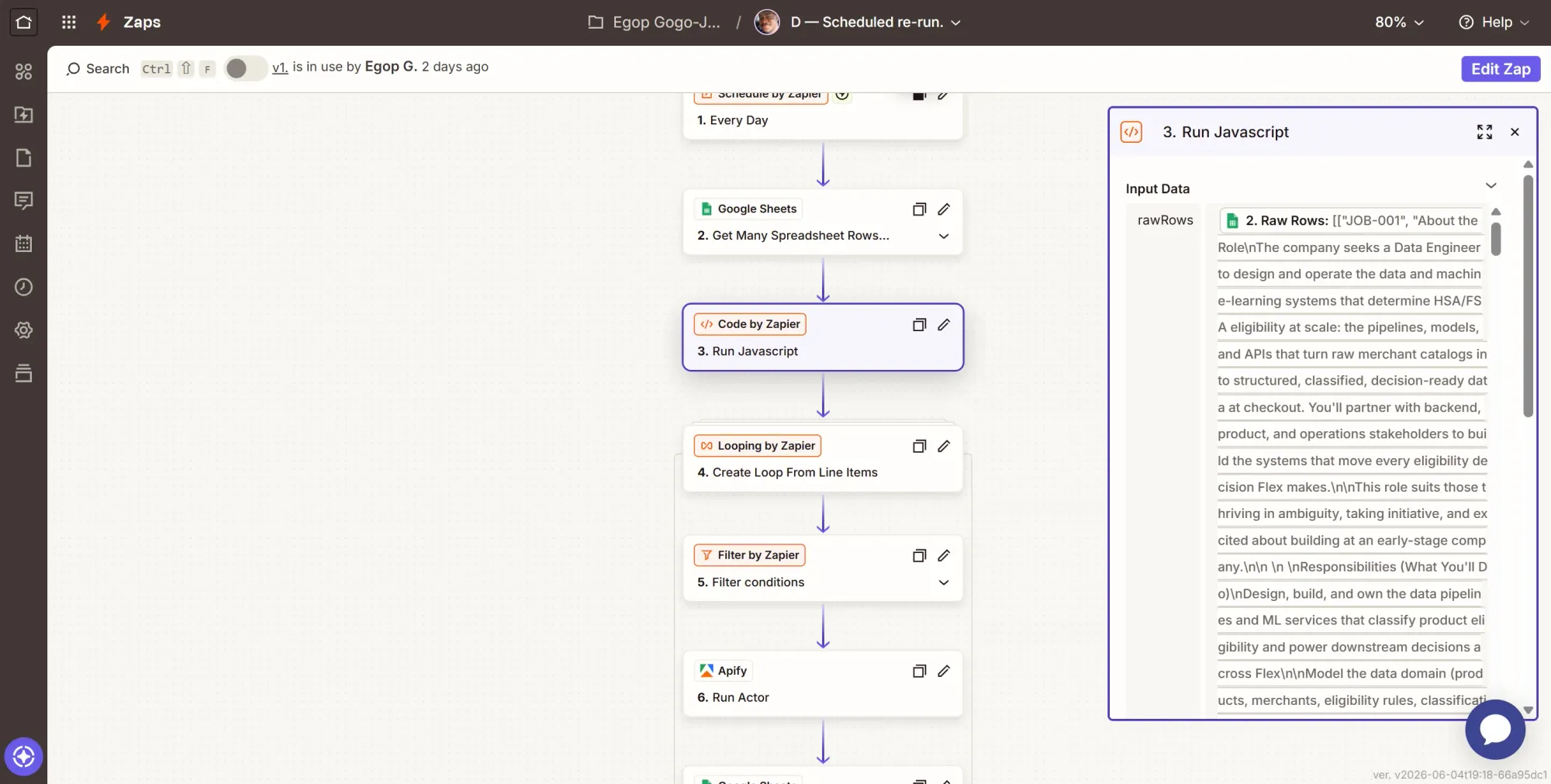Edit the Code by Zapier step 3 pencil

(944, 325)
